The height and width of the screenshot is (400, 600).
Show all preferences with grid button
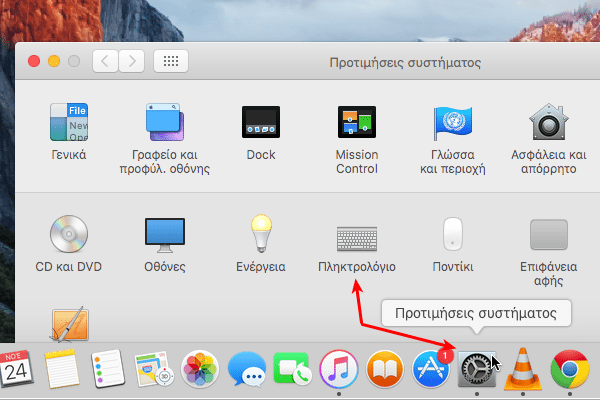(x=171, y=61)
